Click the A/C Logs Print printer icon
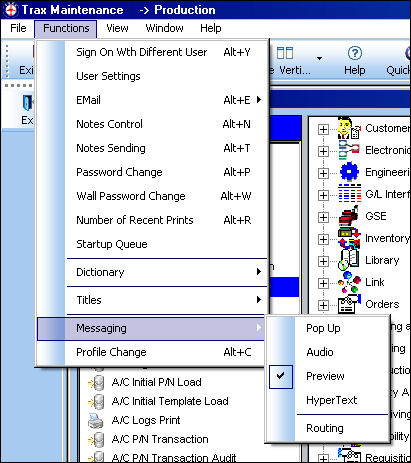This screenshot has width=411, height=463. click(x=97, y=421)
